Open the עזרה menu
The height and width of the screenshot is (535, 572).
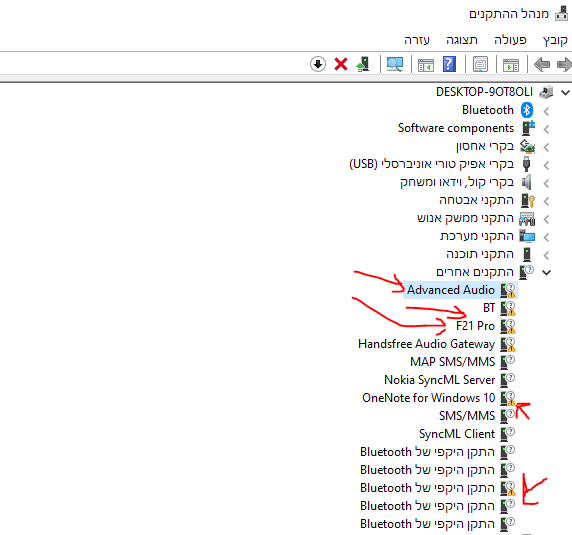point(417,40)
